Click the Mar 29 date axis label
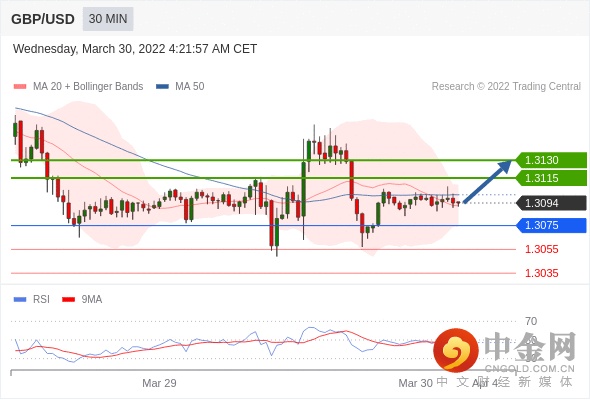590x400 pixels. tap(159, 383)
